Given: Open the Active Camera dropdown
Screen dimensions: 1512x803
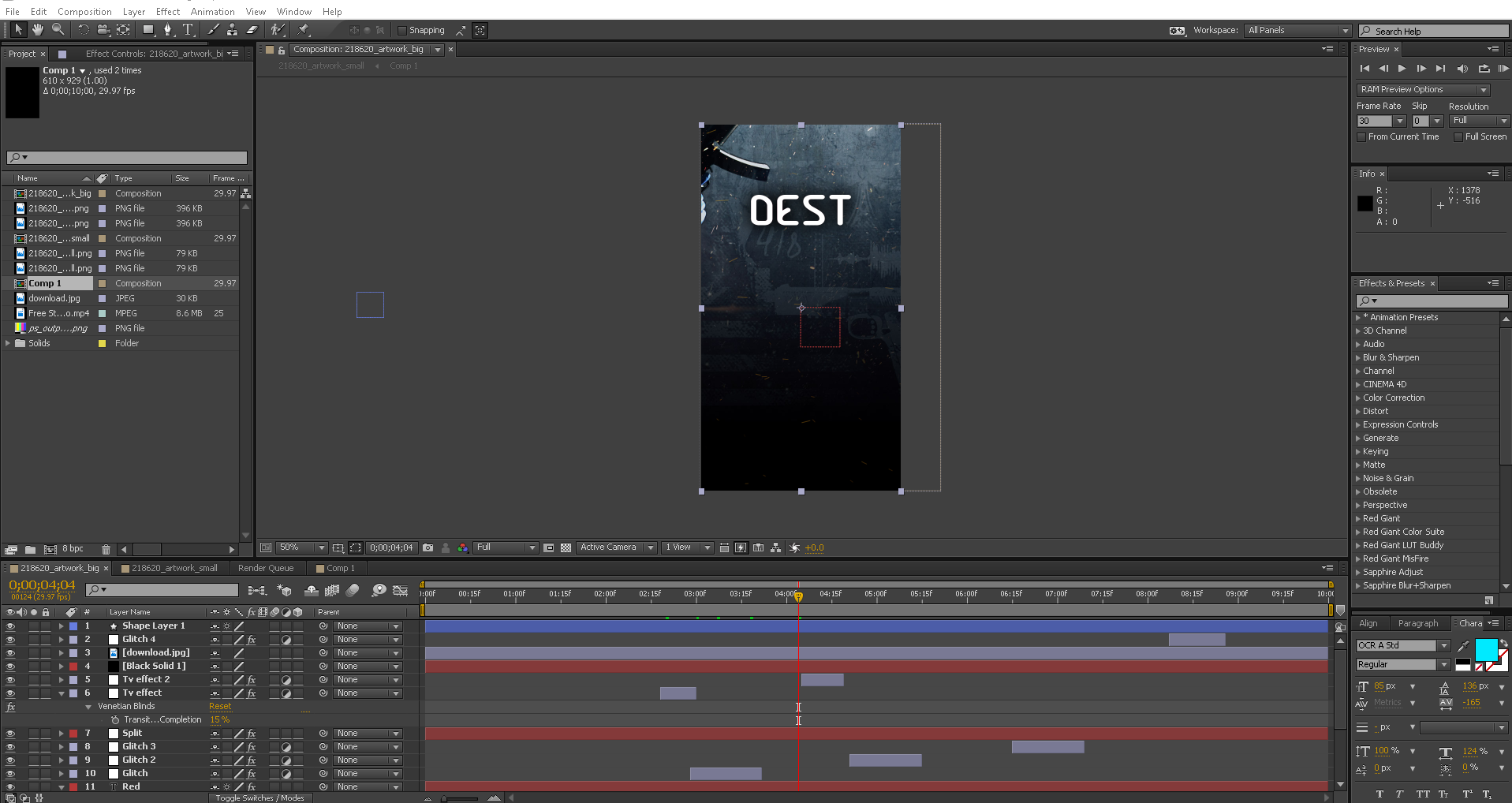Looking at the screenshot, I should [616, 547].
